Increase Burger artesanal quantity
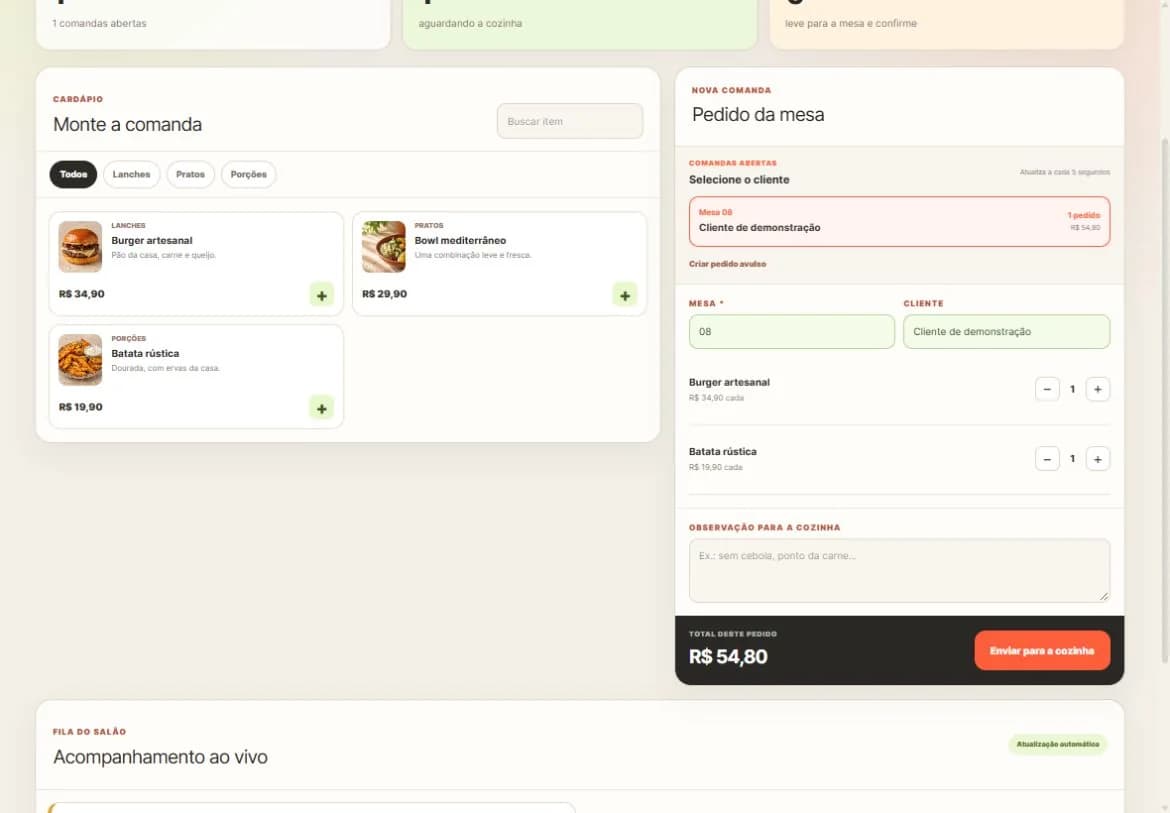Image resolution: width=1170 pixels, height=813 pixels. pyautogui.click(x=1098, y=389)
